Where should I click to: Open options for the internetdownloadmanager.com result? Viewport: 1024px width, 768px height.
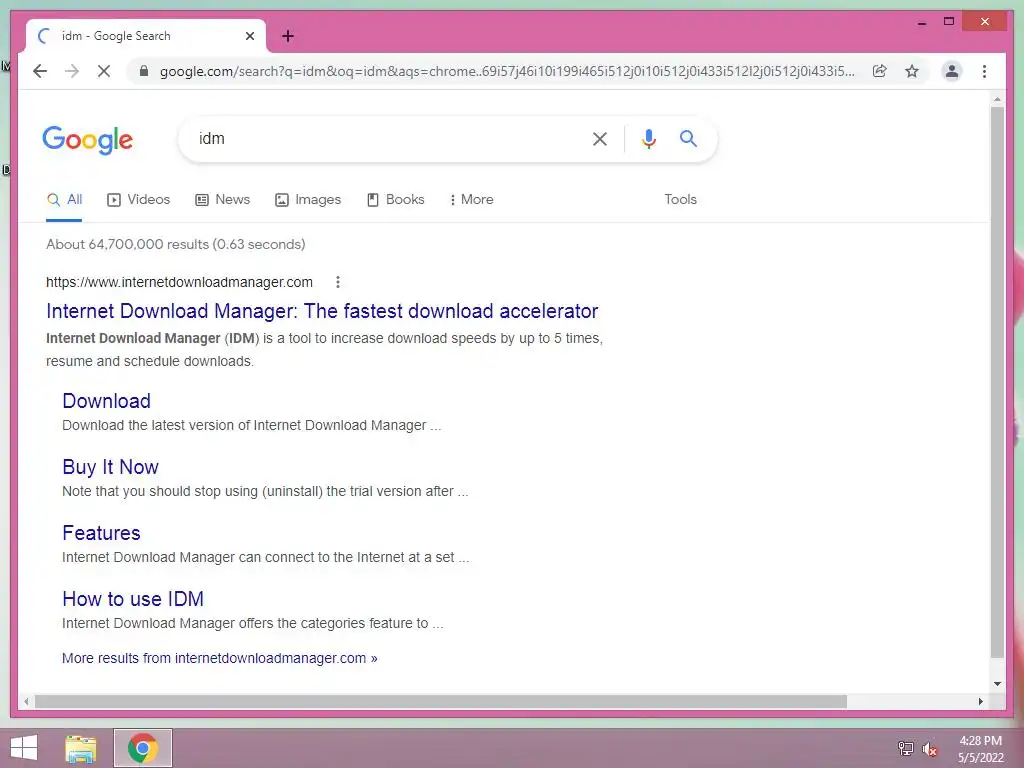click(338, 282)
